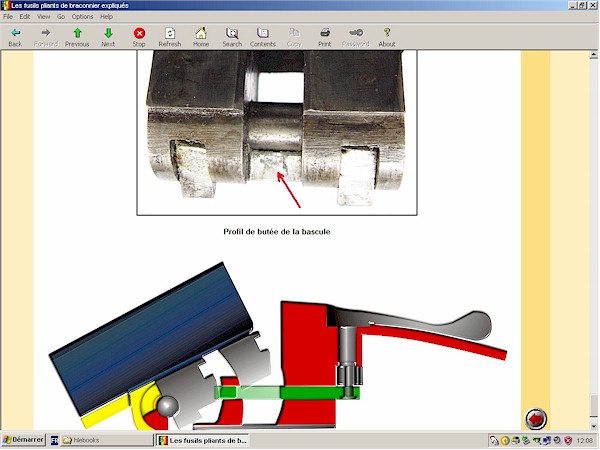Click the scrollbar down arrow

pyautogui.click(x=593, y=426)
